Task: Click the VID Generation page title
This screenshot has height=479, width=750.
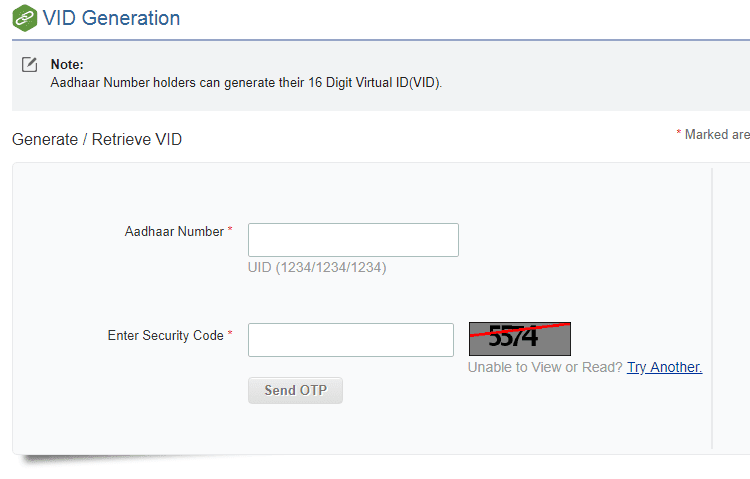Action: coord(111,18)
